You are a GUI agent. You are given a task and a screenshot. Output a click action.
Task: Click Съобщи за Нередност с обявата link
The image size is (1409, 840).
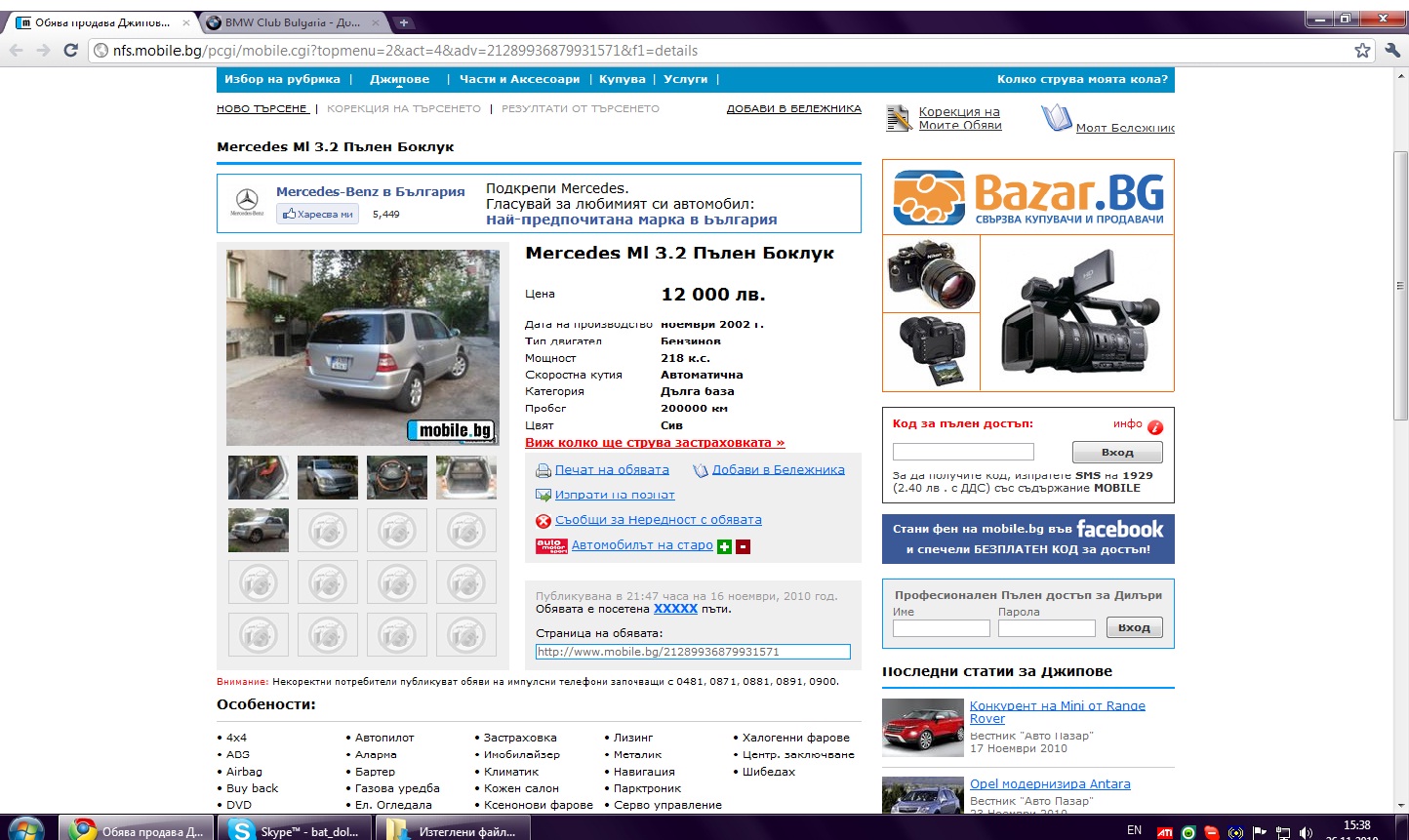[x=659, y=521]
